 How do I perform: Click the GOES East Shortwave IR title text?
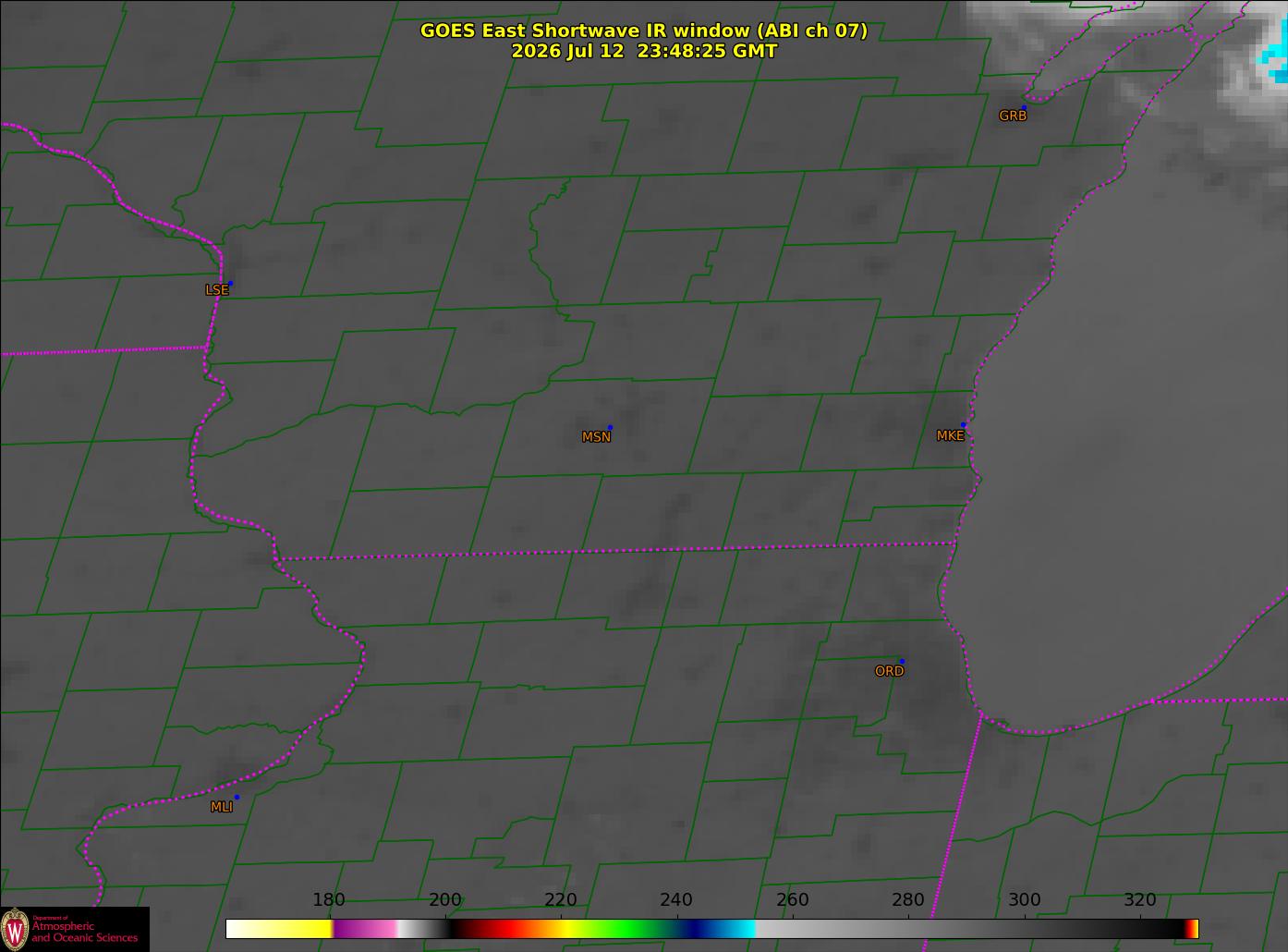644,31
